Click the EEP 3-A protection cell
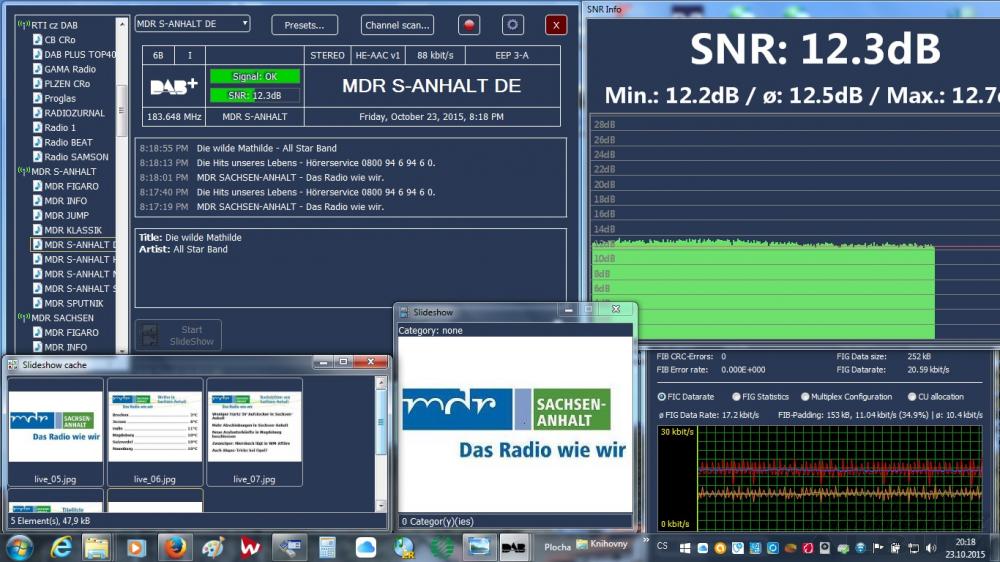 click(x=512, y=55)
